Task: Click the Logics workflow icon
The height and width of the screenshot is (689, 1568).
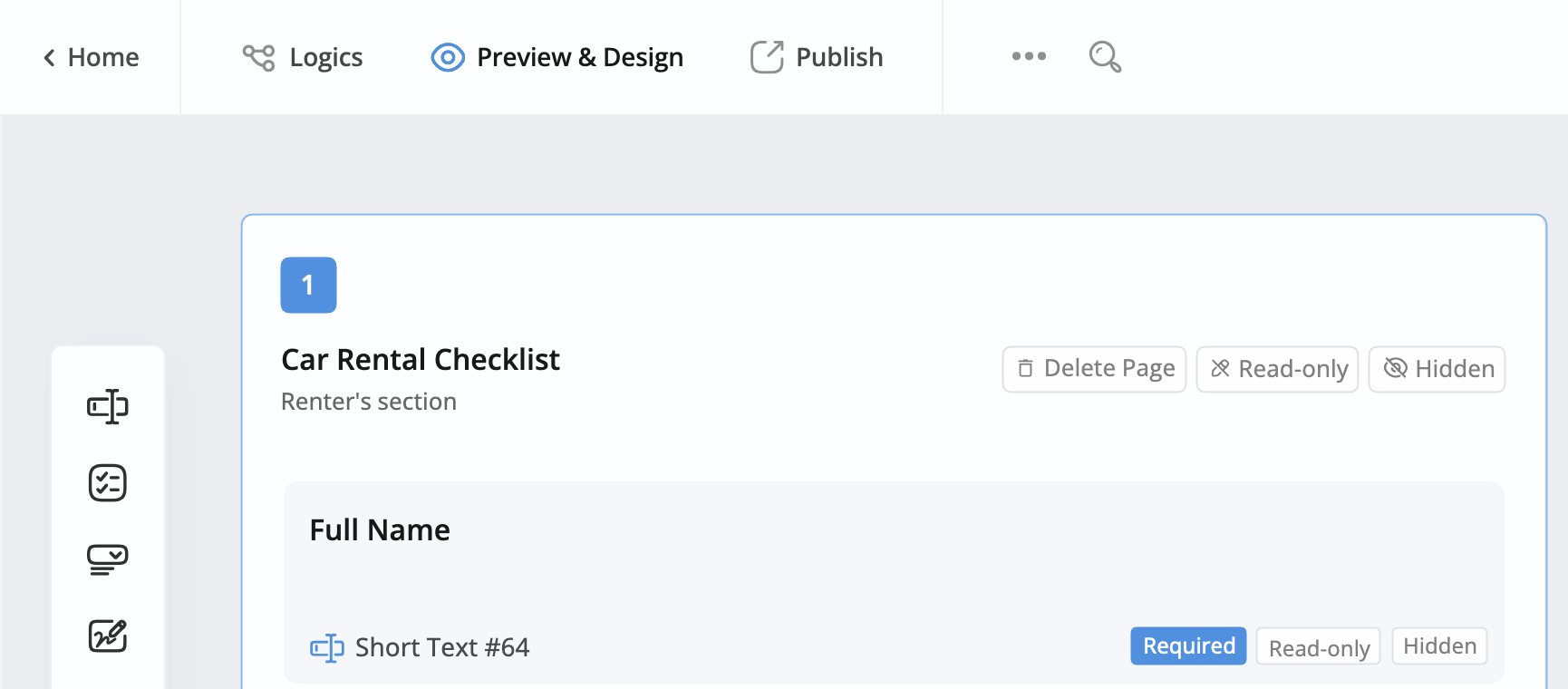Action: pos(258,57)
